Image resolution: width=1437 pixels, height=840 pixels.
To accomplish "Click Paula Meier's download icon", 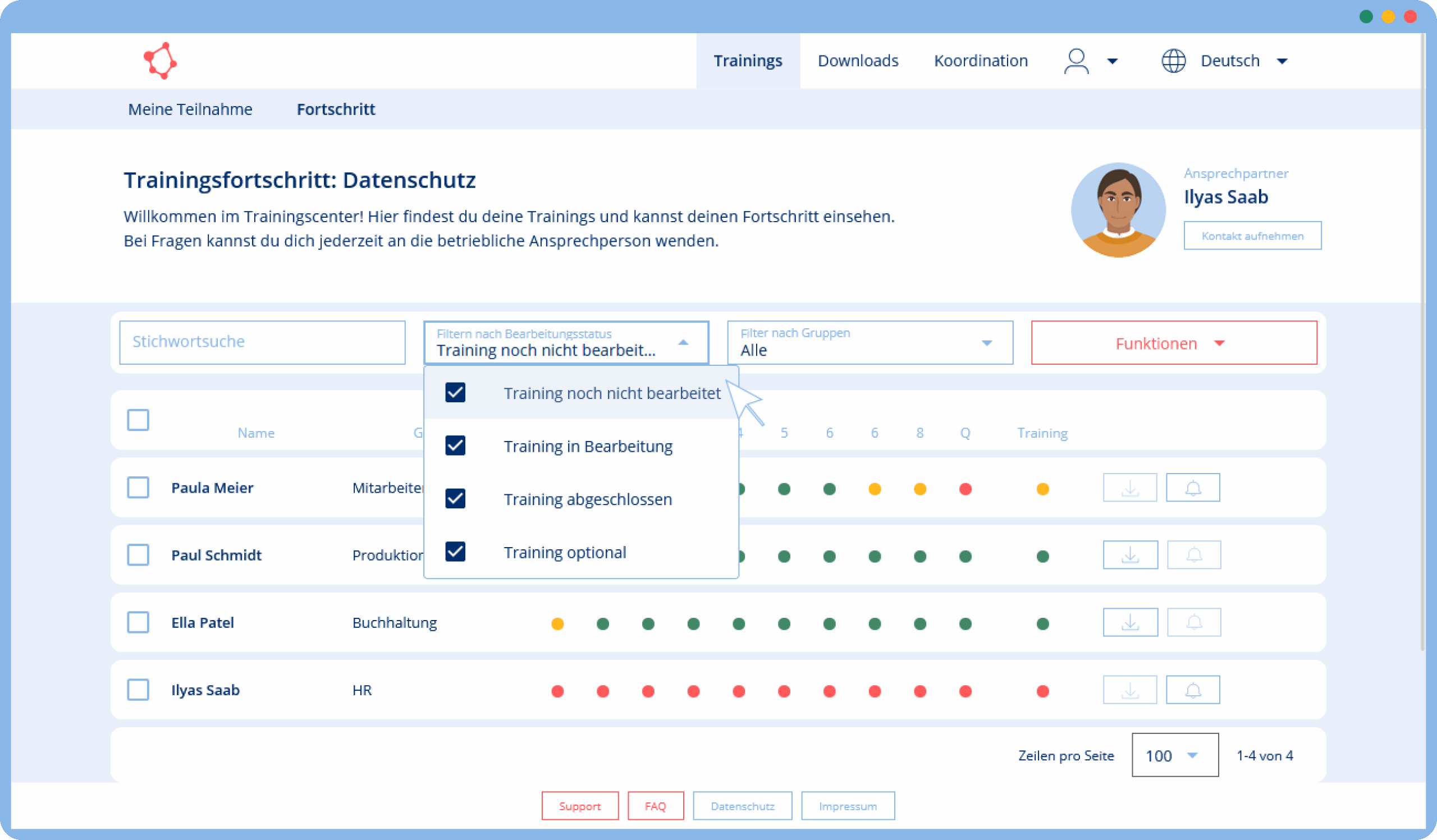I will 1129,488.
